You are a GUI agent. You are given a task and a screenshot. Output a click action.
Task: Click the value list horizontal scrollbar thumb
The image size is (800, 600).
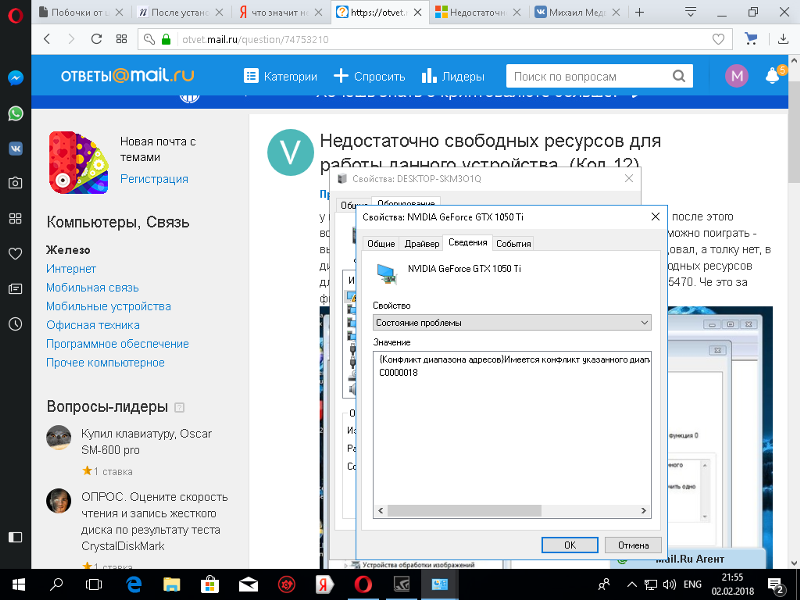[464, 511]
